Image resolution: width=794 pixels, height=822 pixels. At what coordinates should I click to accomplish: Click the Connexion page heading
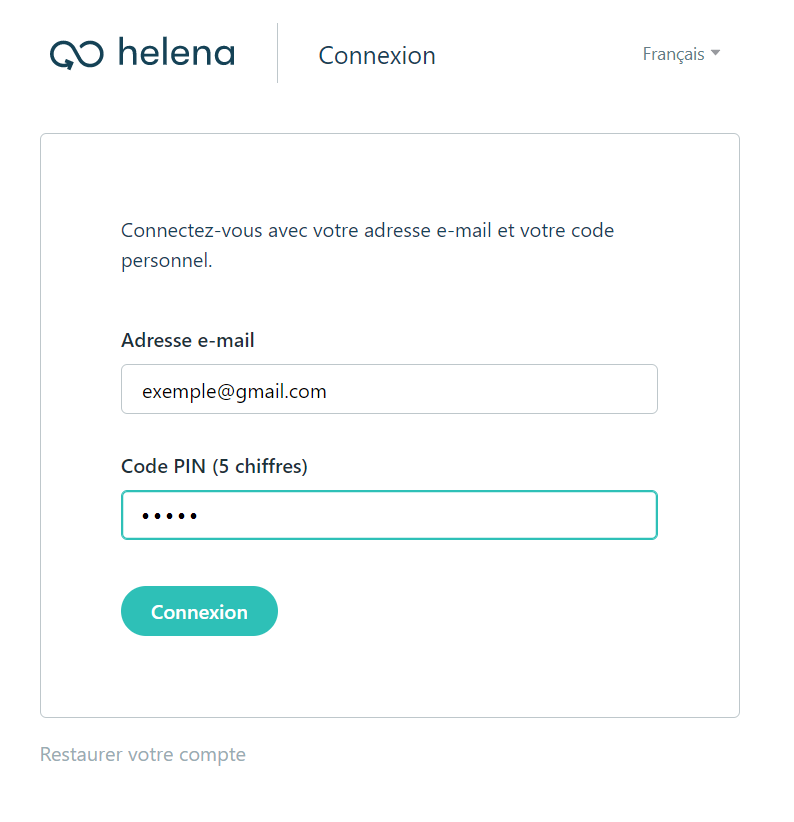377,56
